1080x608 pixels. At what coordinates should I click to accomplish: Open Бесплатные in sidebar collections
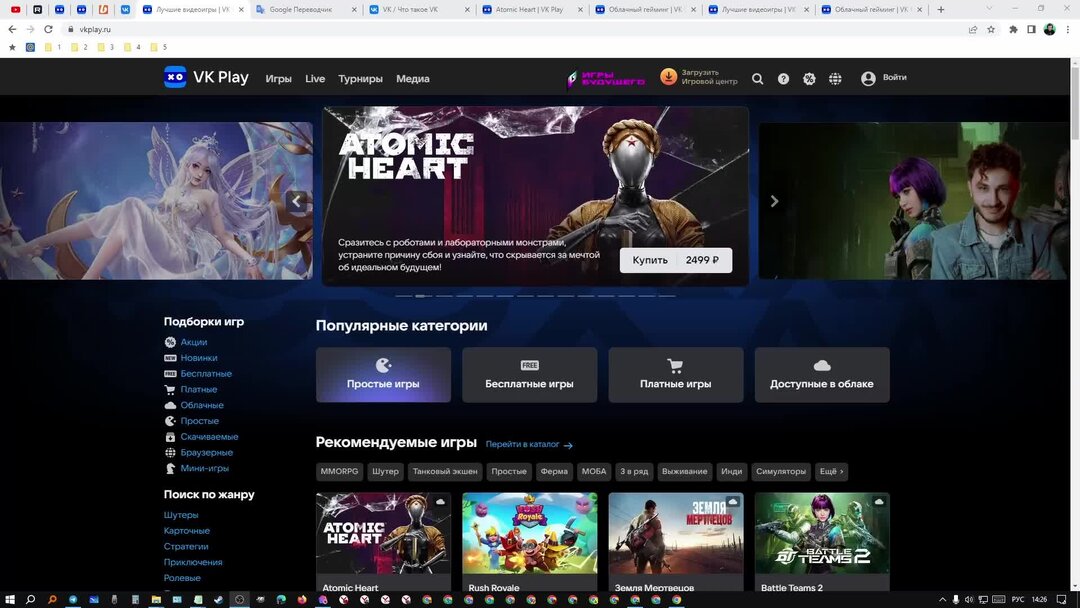[x=206, y=374]
